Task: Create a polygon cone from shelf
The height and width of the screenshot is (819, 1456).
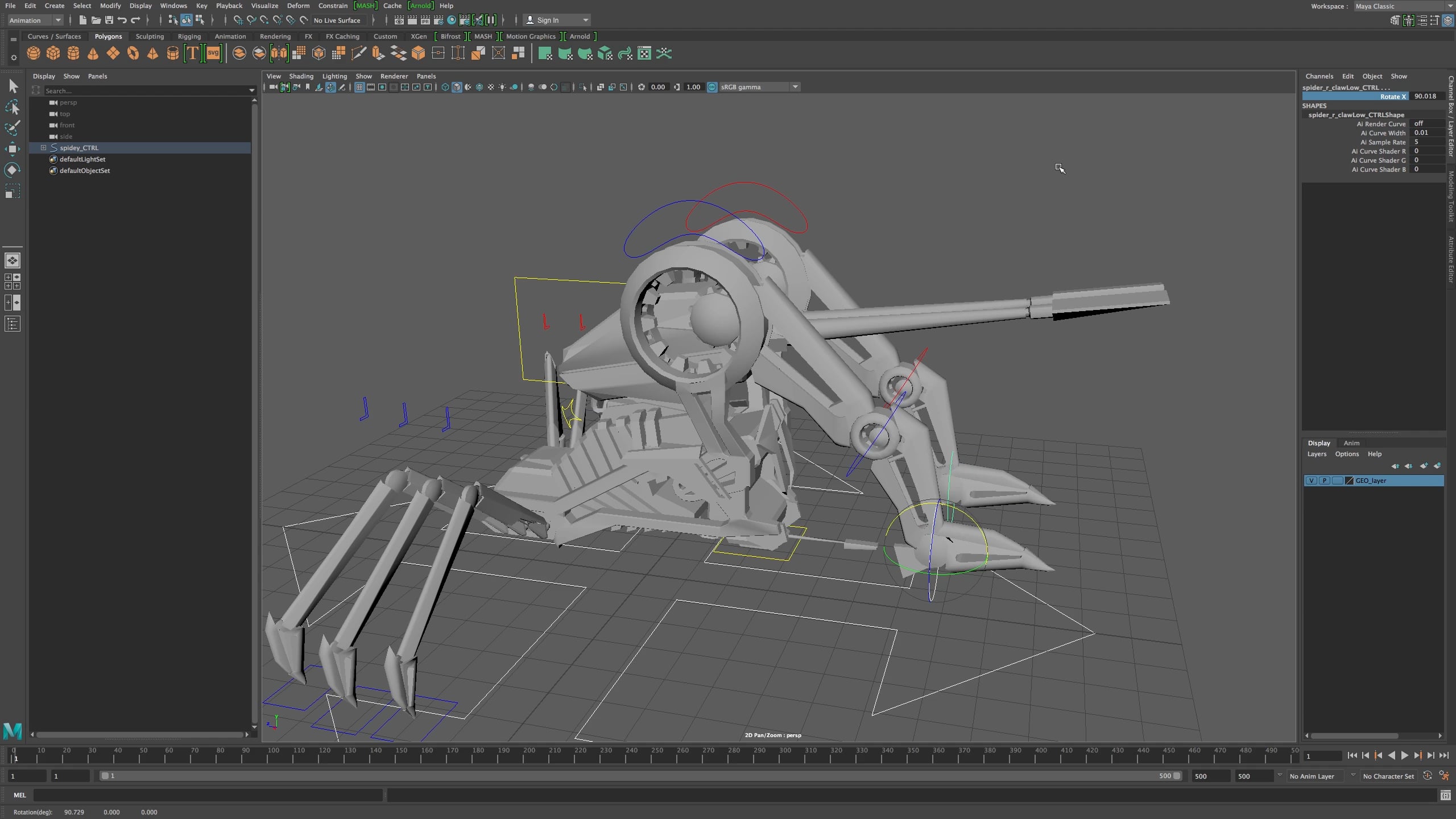Action: (93, 53)
